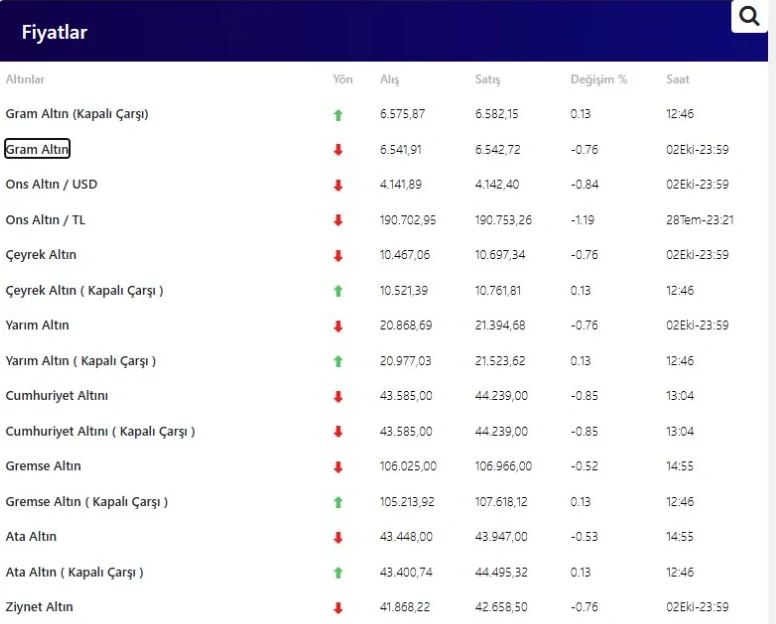Click the Saat column header
The image size is (776, 624).
click(678, 79)
